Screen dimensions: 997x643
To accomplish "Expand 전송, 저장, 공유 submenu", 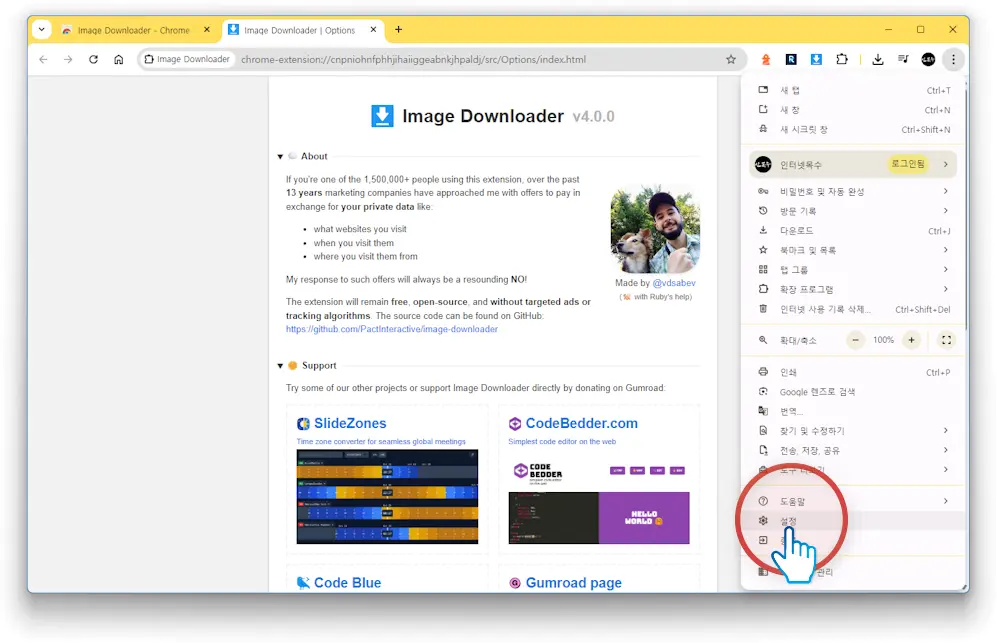I will pyautogui.click(x=853, y=450).
